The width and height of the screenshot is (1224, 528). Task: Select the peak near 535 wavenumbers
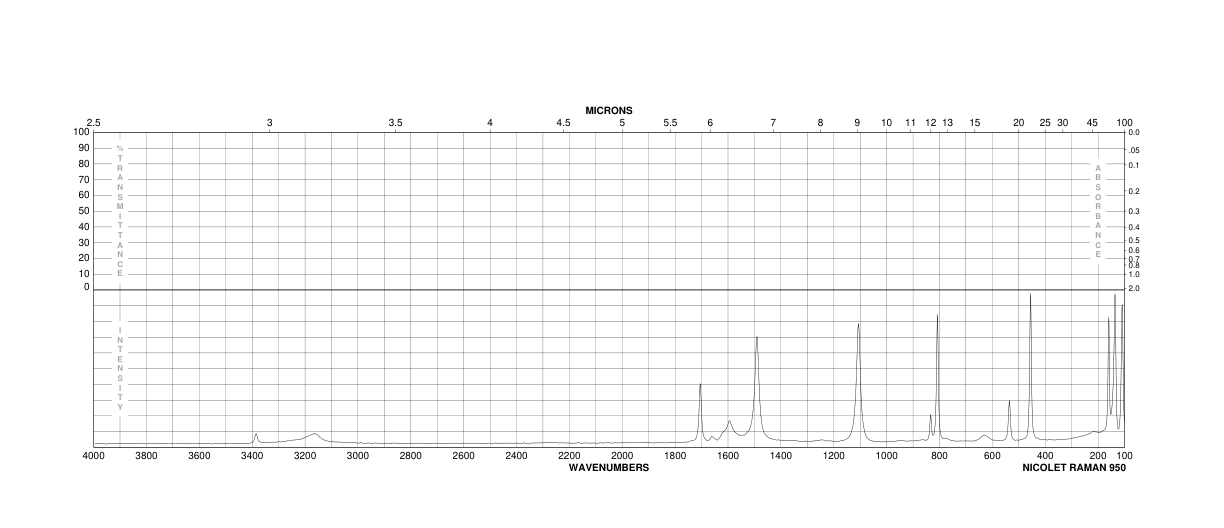1009,401
